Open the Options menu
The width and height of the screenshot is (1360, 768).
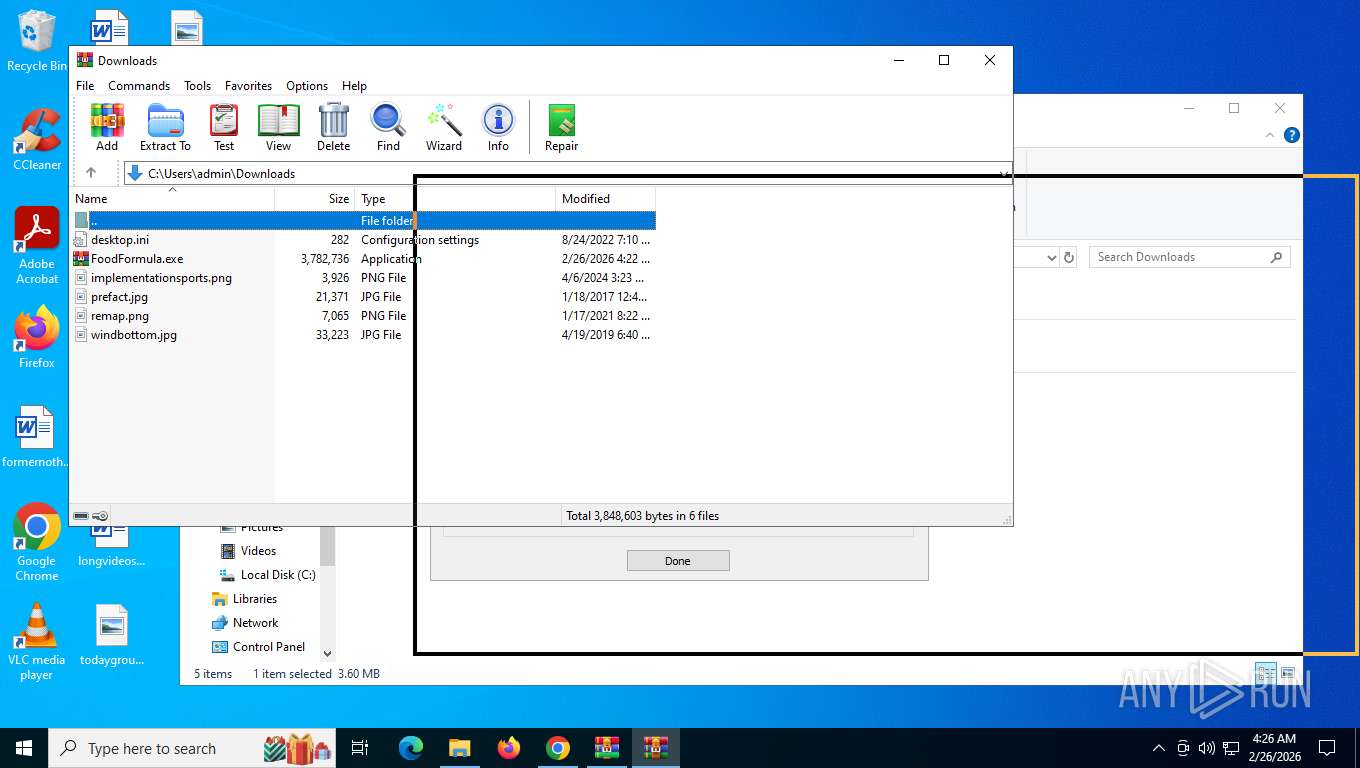click(x=307, y=86)
